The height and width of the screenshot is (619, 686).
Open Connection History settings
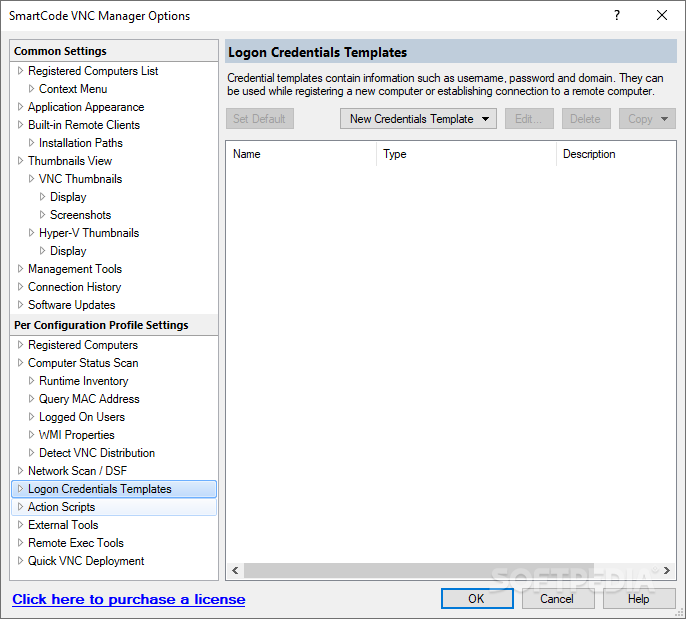point(74,287)
